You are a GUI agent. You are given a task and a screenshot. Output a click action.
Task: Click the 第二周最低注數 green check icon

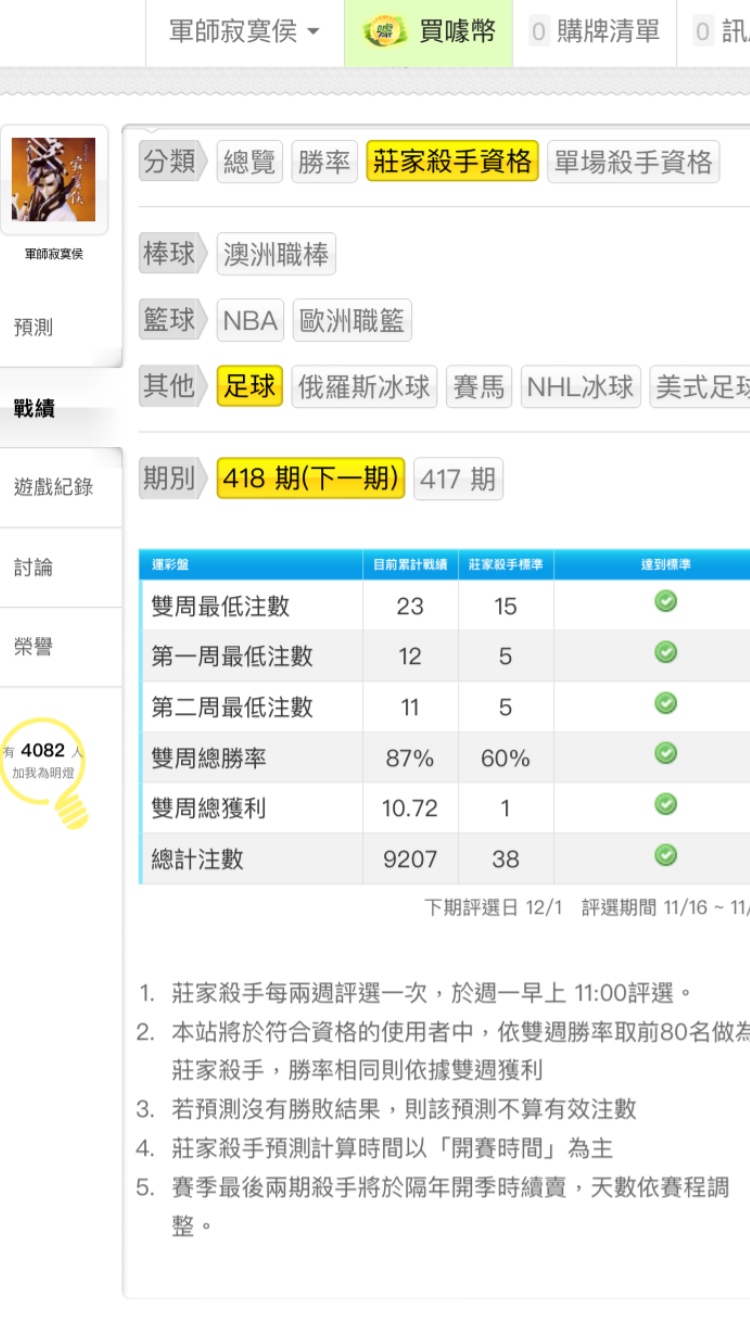(x=665, y=703)
